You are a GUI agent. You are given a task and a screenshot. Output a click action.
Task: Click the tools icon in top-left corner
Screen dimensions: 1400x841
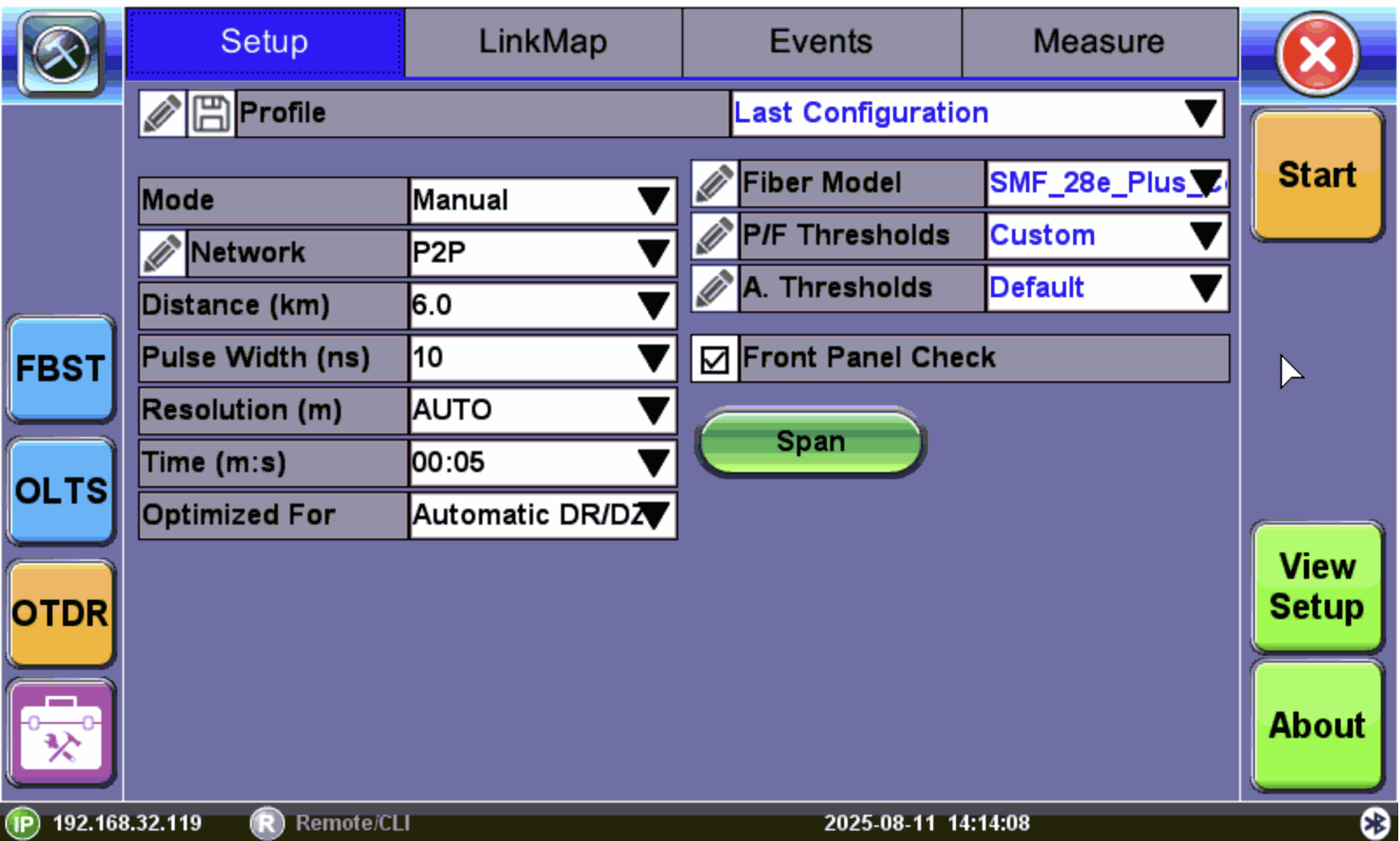pos(61,54)
